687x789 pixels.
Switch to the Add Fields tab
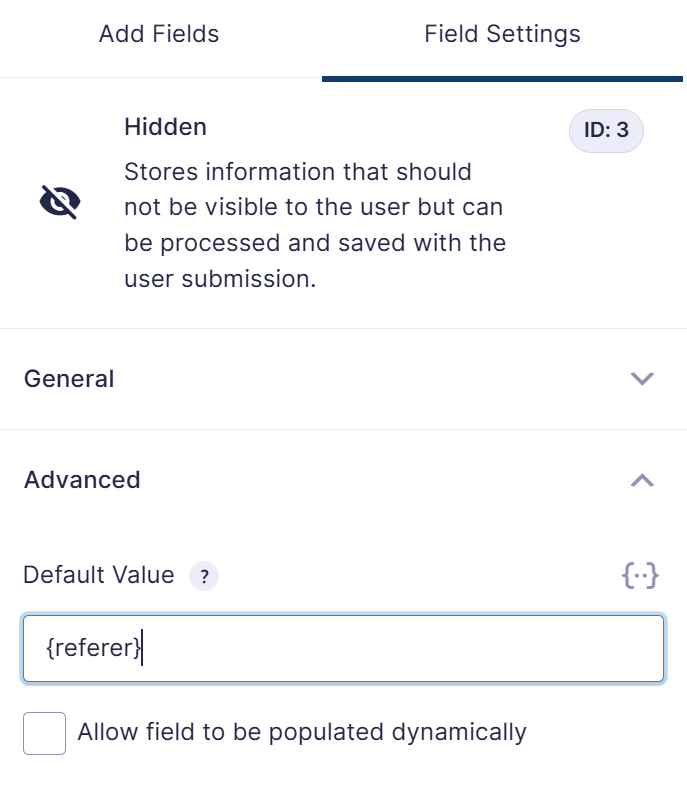pos(159,34)
